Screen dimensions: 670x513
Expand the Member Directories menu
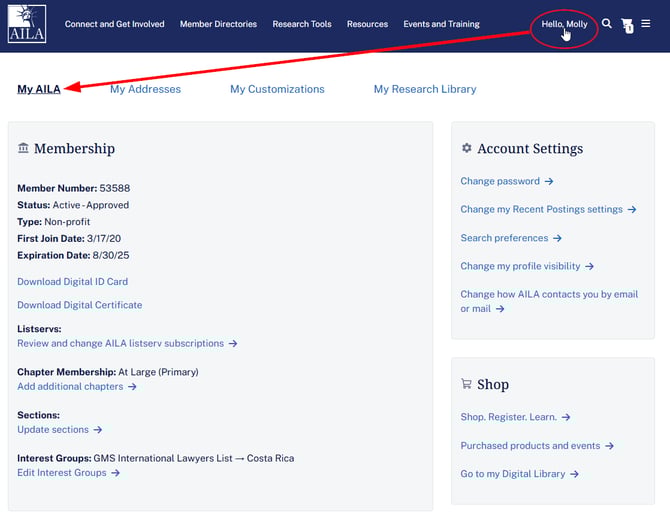coord(218,24)
